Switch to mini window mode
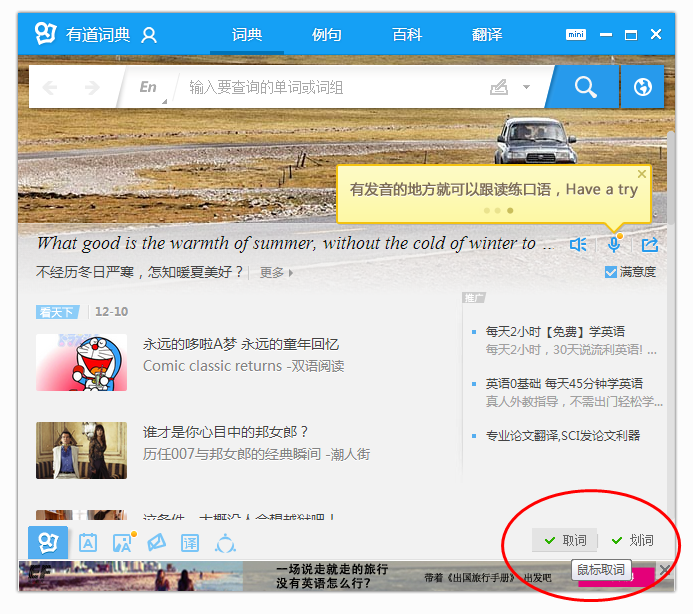693x614 pixels. 576,34
